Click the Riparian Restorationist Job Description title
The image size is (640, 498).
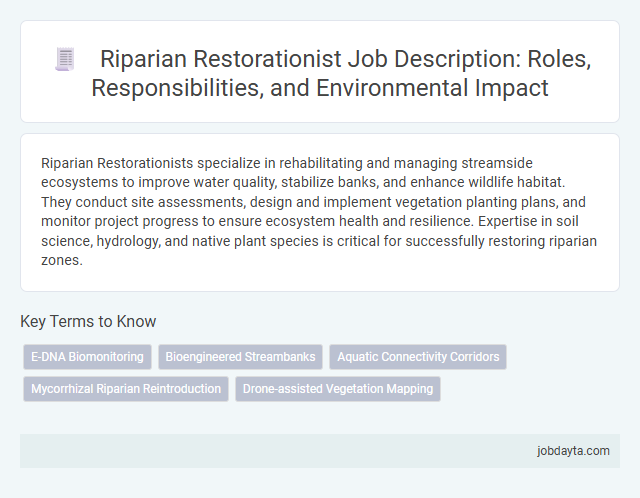(341, 73)
